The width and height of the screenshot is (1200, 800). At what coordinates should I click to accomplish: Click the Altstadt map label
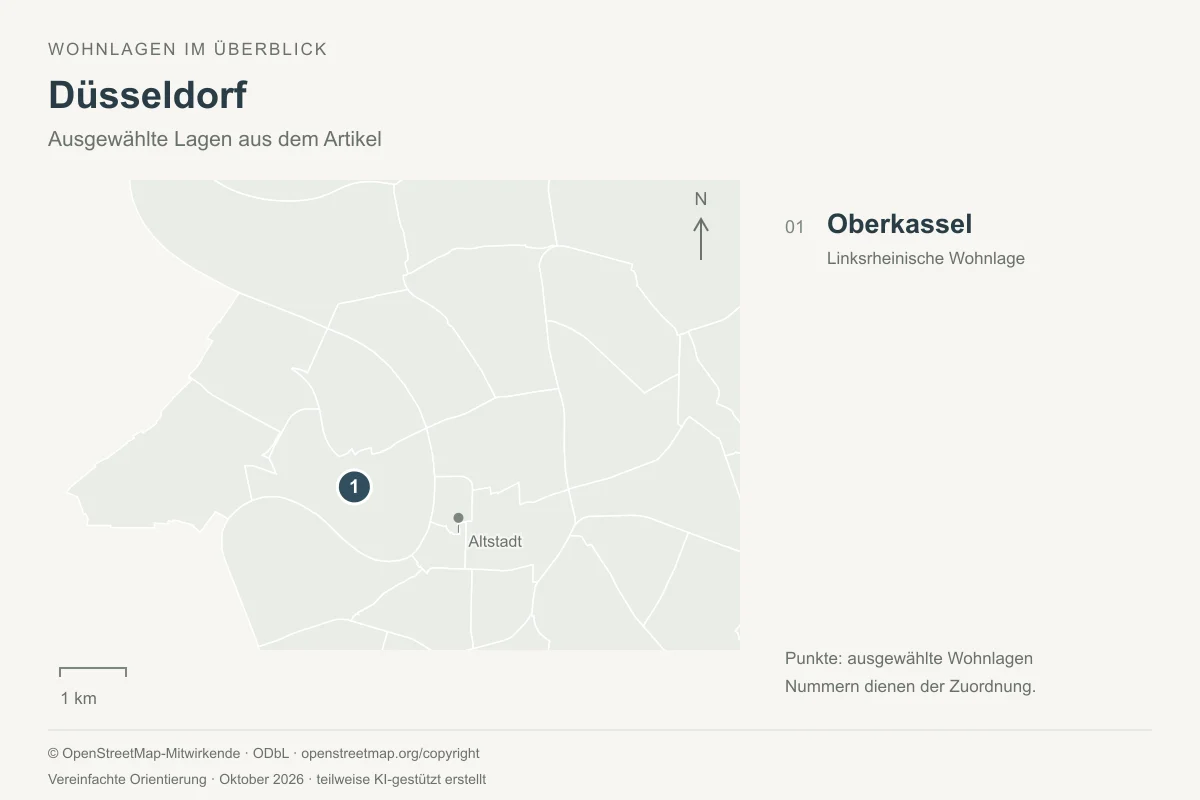tap(495, 541)
